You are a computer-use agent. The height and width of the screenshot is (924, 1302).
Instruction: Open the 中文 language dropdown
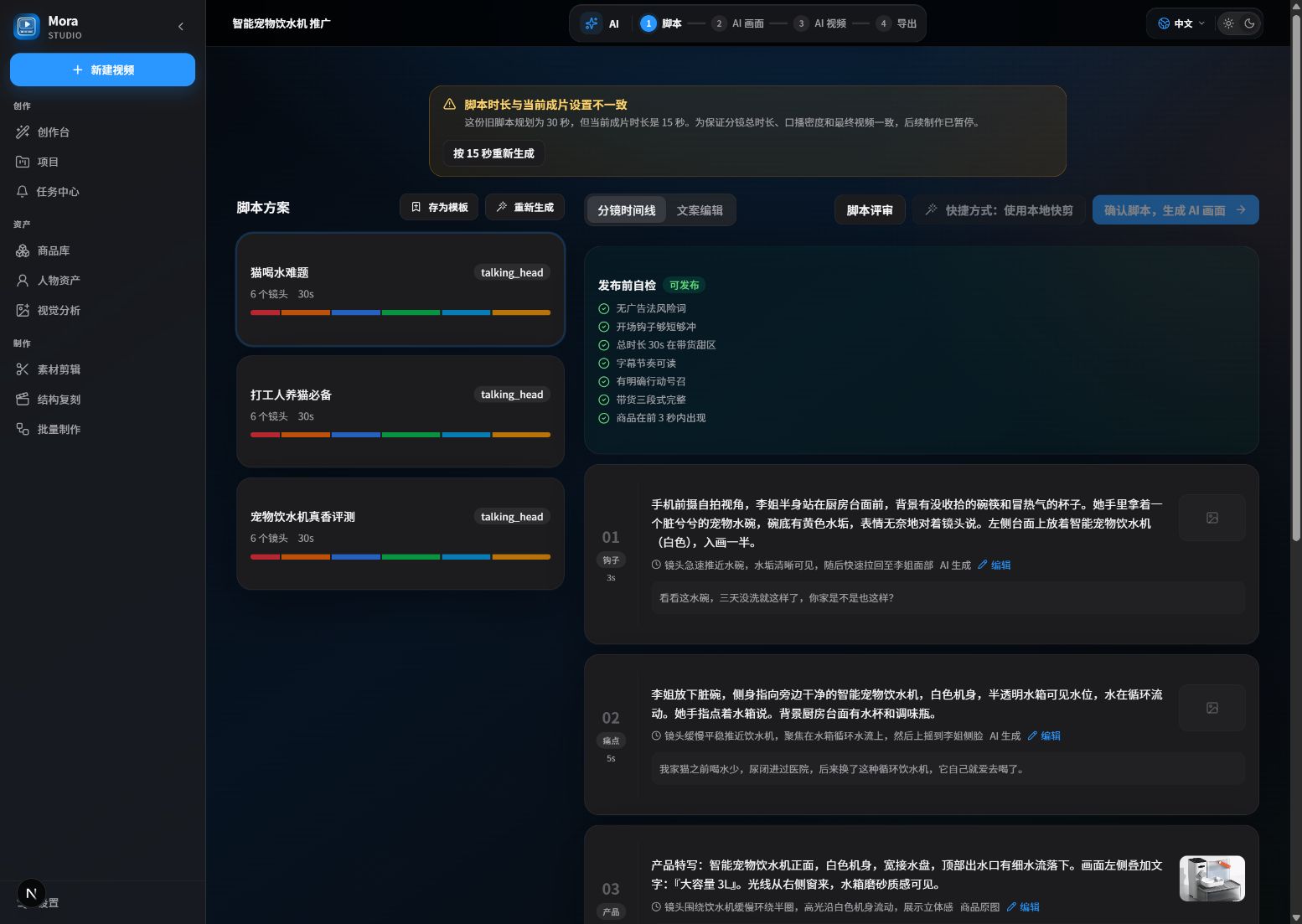pyautogui.click(x=1181, y=23)
